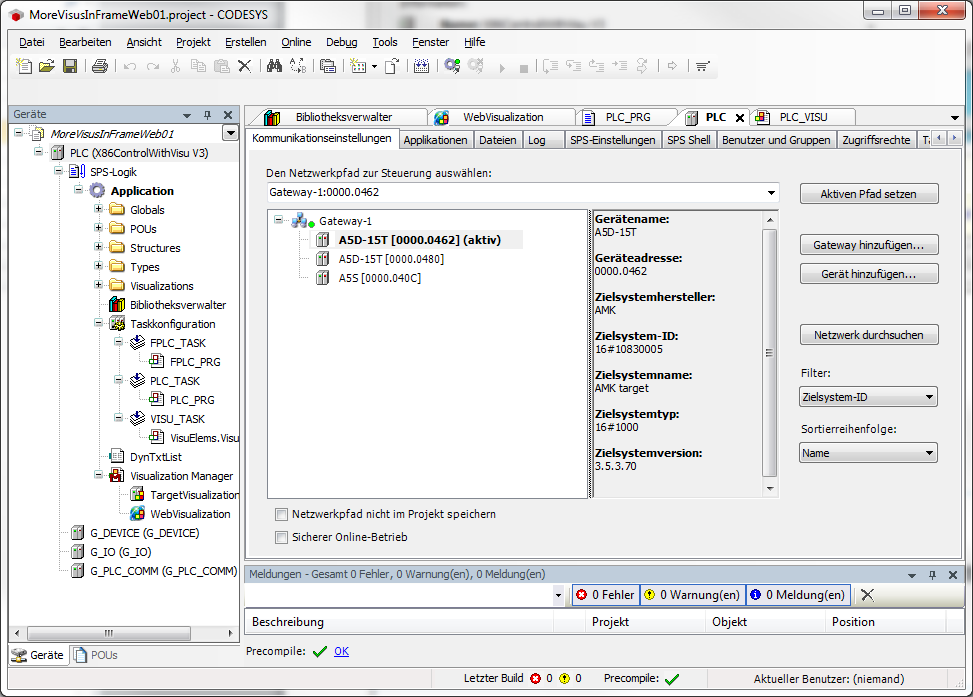Create a new project with toolbar icon

(x=24, y=66)
